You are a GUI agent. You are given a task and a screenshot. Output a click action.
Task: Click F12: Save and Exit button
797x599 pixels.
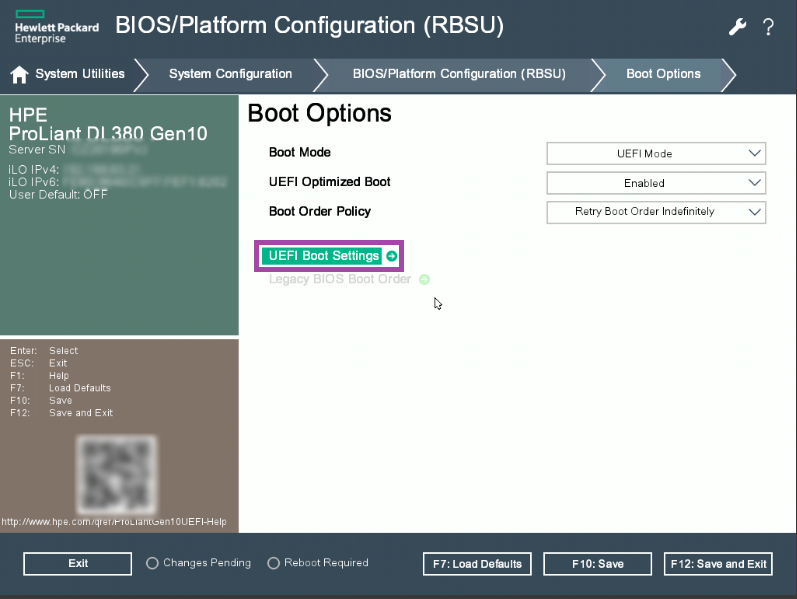718,564
